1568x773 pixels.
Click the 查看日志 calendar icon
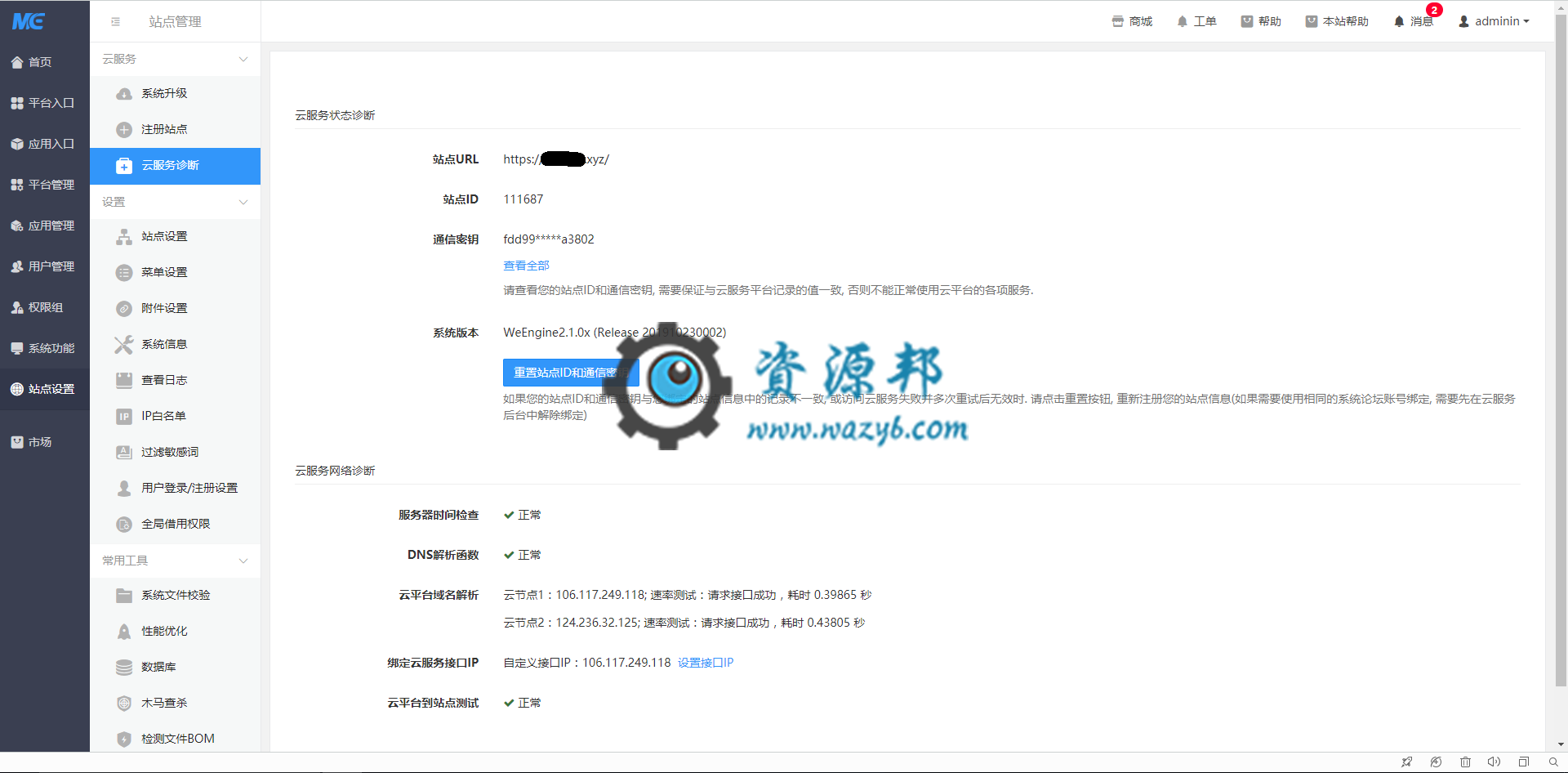(124, 381)
